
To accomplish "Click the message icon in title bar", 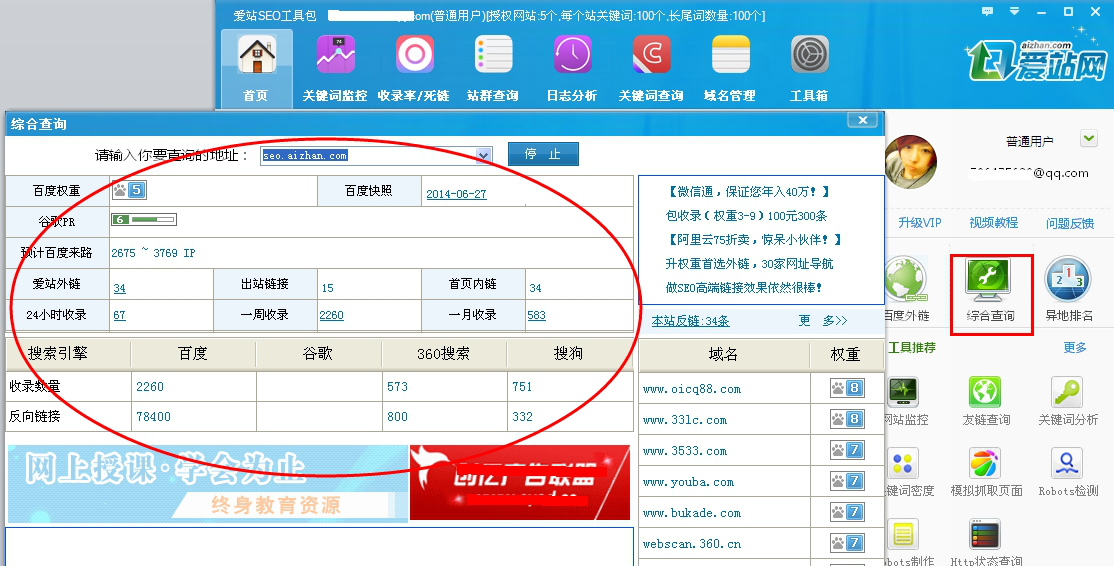I will pyautogui.click(x=987, y=11).
